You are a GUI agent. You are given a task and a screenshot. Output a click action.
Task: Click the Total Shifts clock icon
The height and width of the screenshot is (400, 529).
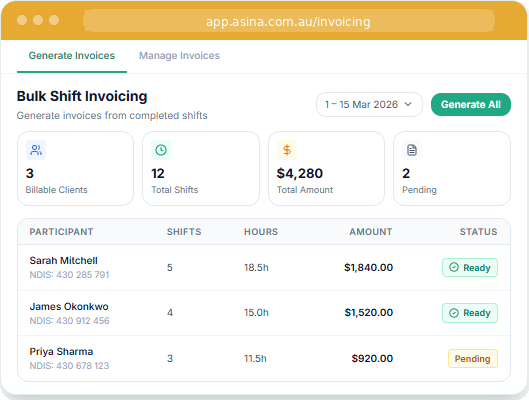(x=161, y=150)
